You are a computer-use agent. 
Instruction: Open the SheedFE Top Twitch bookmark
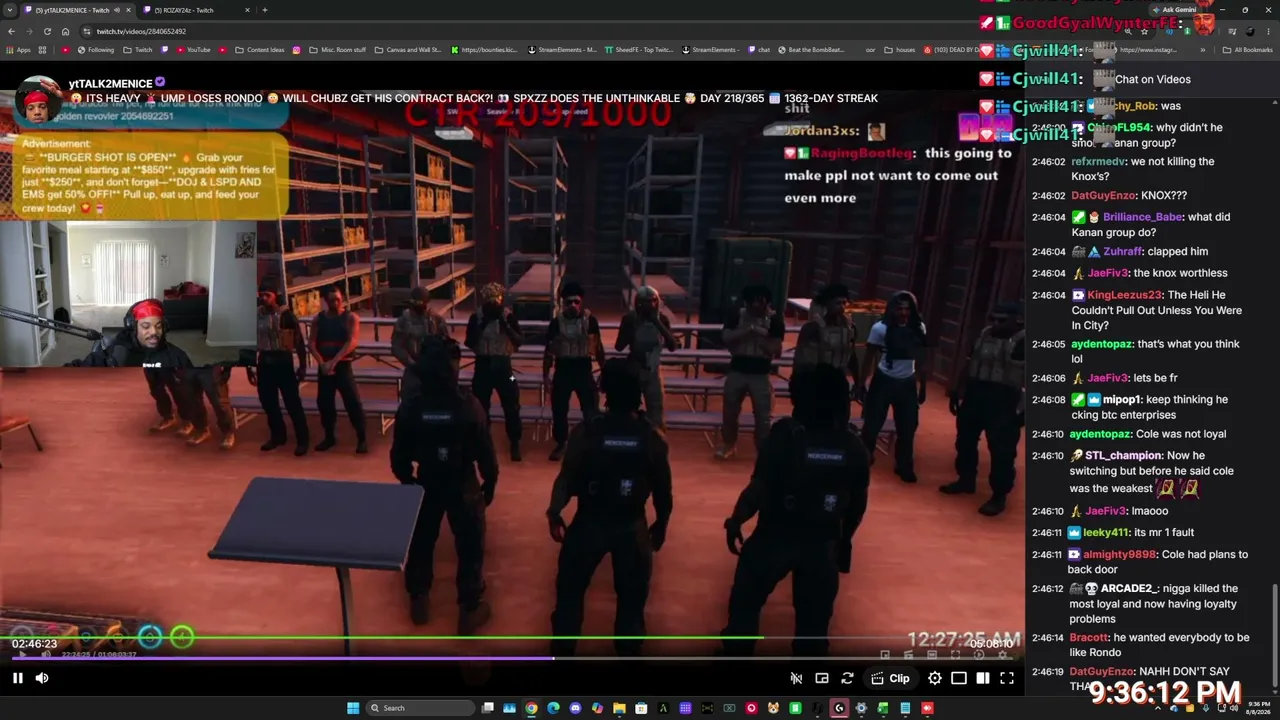[x=638, y=50]
